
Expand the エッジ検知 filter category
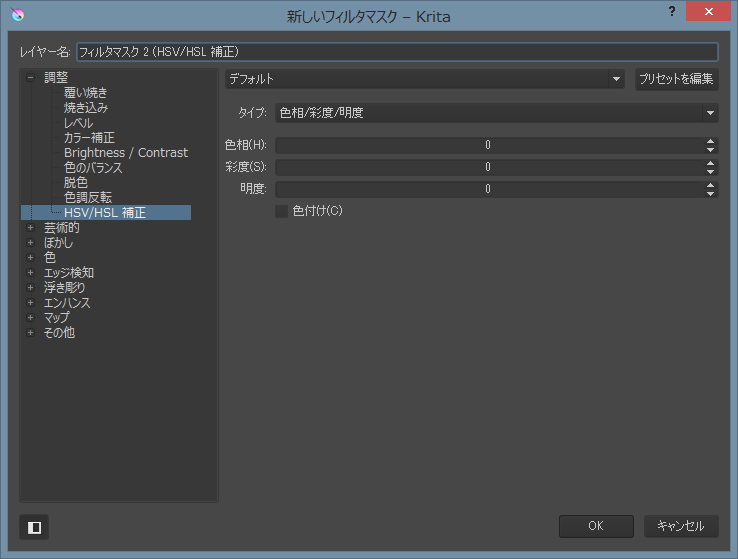pyautogui.click(x=31, y=273)
